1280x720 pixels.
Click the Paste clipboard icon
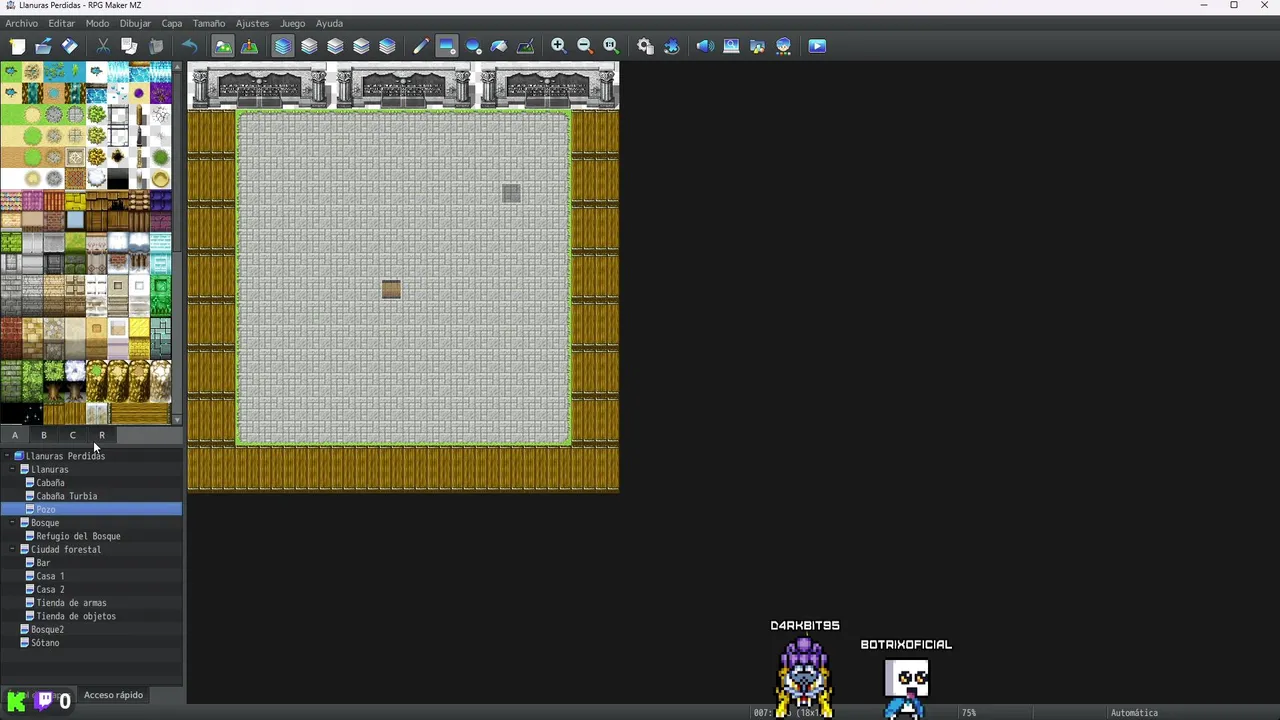click(156, 46)
